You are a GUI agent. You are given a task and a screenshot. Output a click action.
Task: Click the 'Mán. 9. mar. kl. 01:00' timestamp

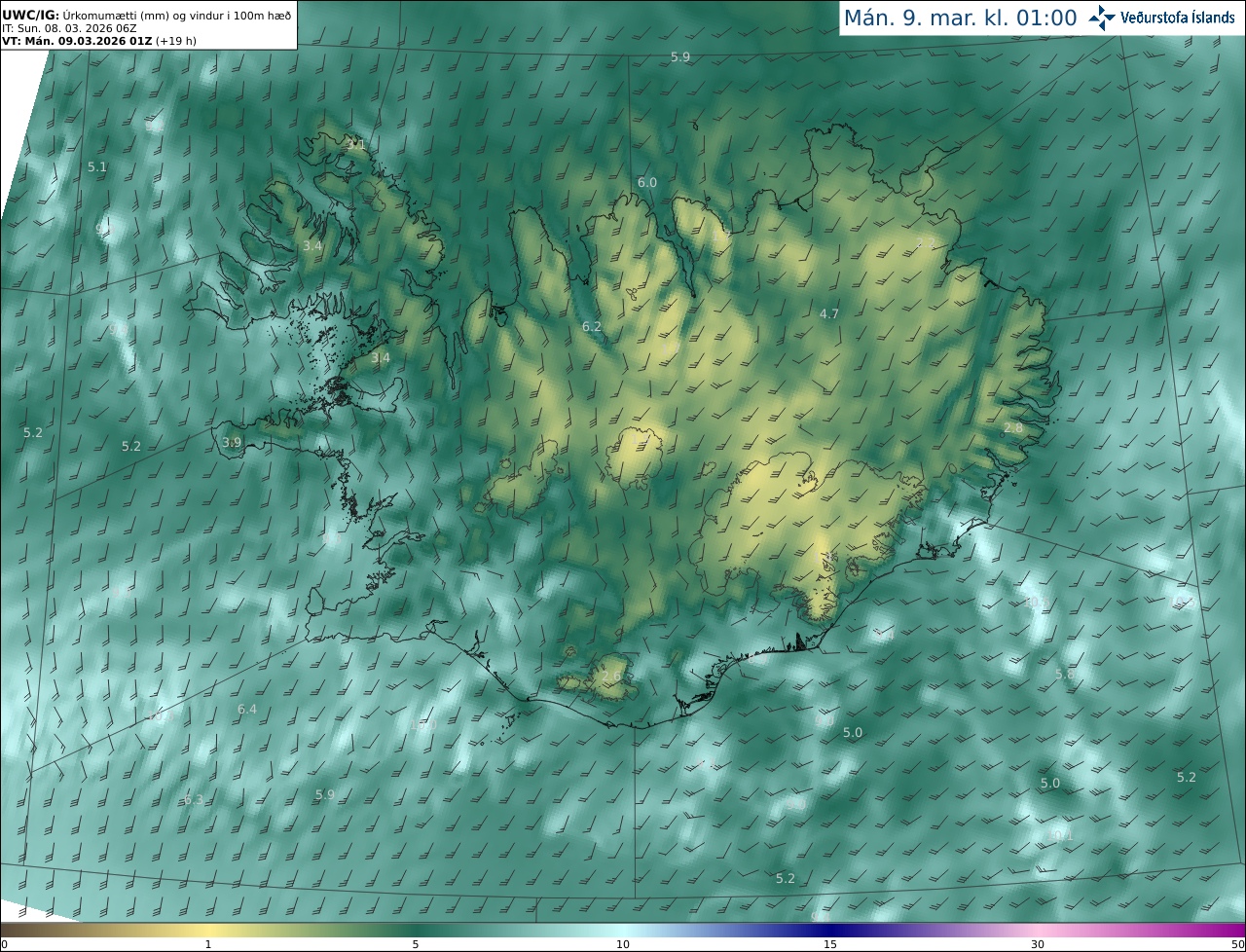[x=960, y=18]
